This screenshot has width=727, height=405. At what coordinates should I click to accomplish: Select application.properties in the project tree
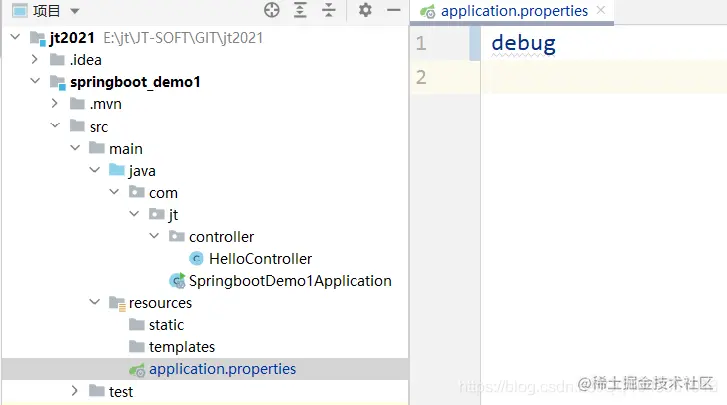222,369
